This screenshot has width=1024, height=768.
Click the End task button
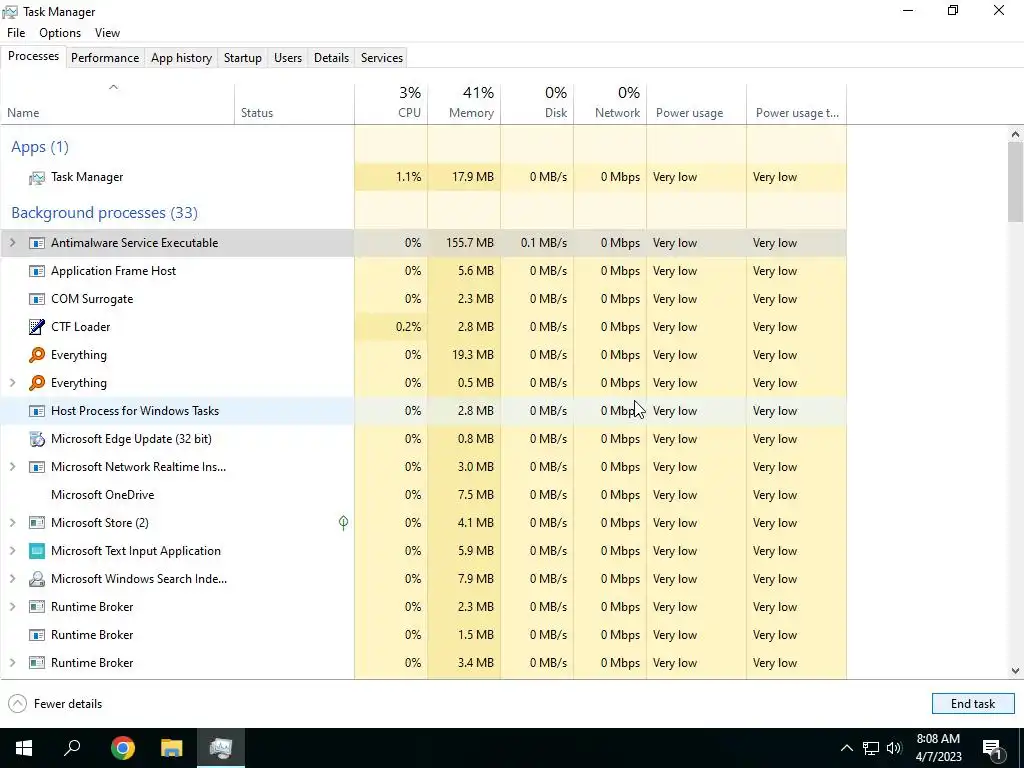click(x=973, y=704)
